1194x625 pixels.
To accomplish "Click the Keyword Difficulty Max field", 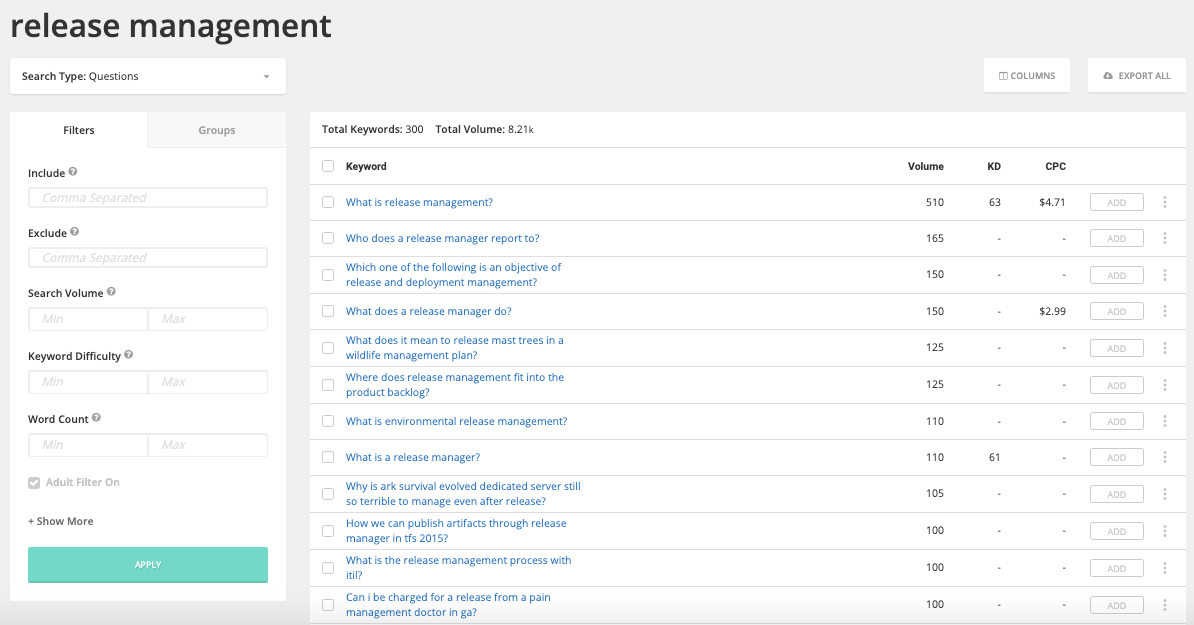I will tap(208, 382).
